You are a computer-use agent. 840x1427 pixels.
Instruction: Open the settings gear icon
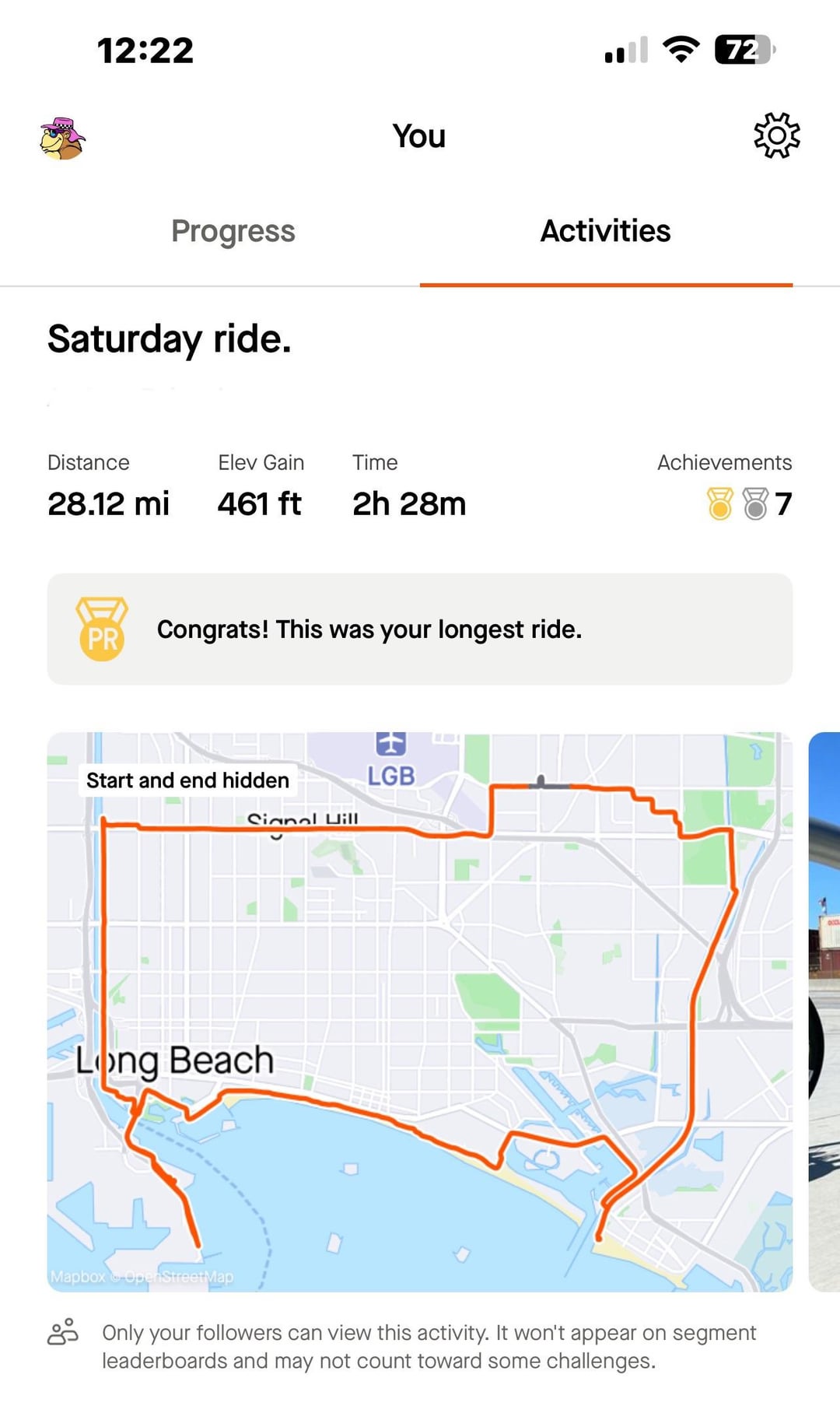[x=776, y=135]
